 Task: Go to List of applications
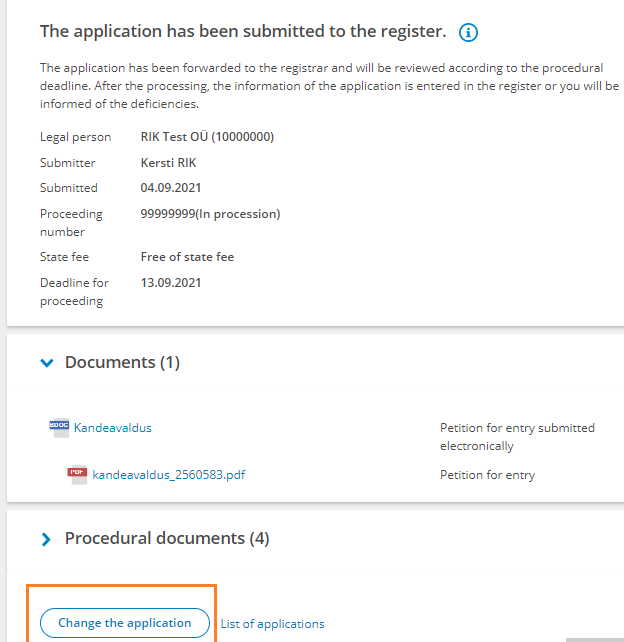[x=272, y=624]
